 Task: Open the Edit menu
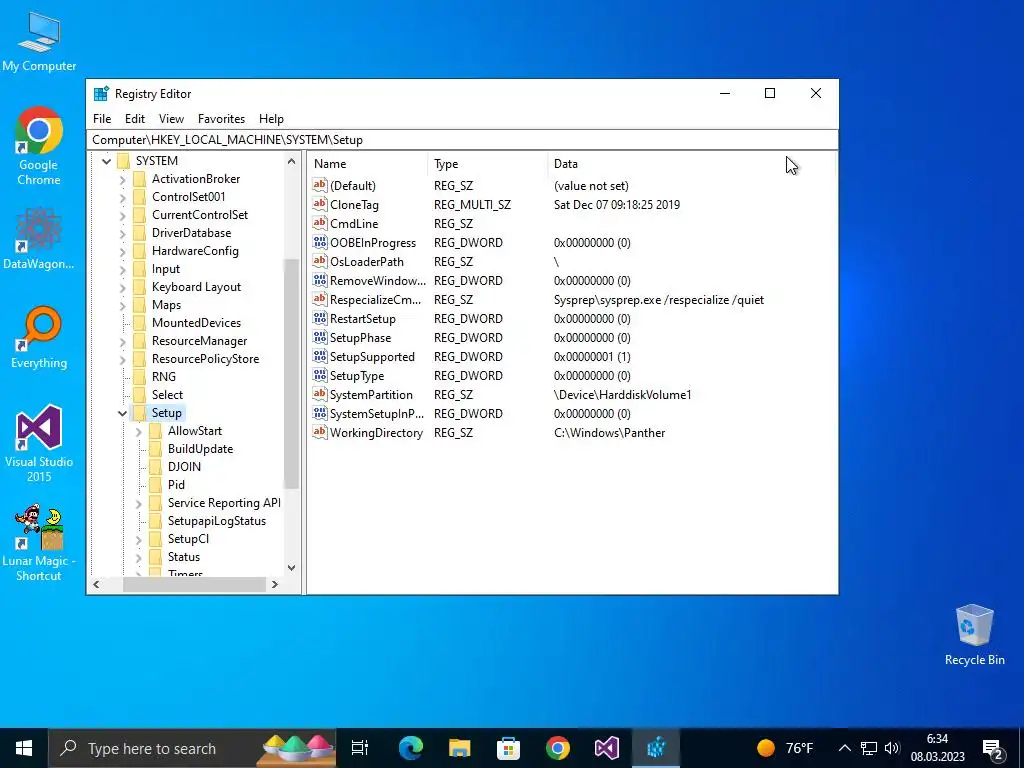click(135, 119)
